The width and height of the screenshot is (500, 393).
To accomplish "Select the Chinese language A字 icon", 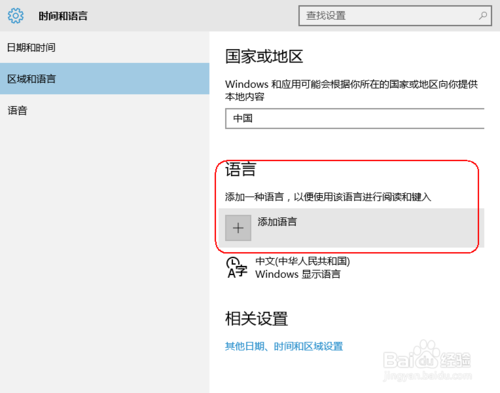I will click(x=237, y=267).
